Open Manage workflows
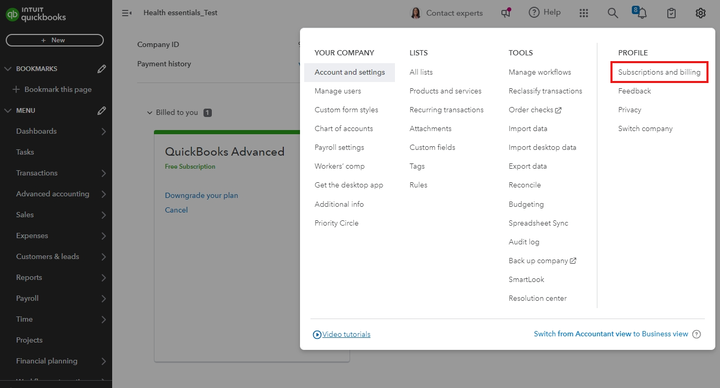This screenshot has height=388, width=720. (540, 72)
